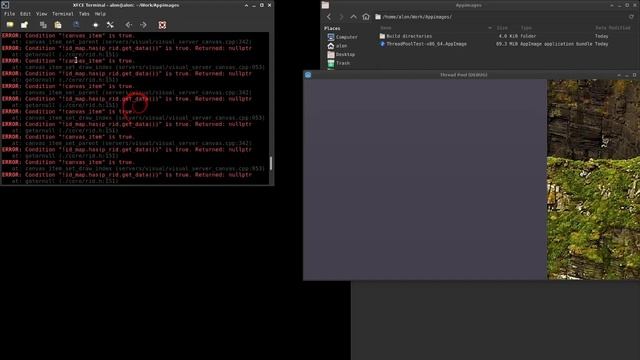Click the Copy icon in terminal toolbar
This screenshot has width=640, height=360.
point(43,25)
